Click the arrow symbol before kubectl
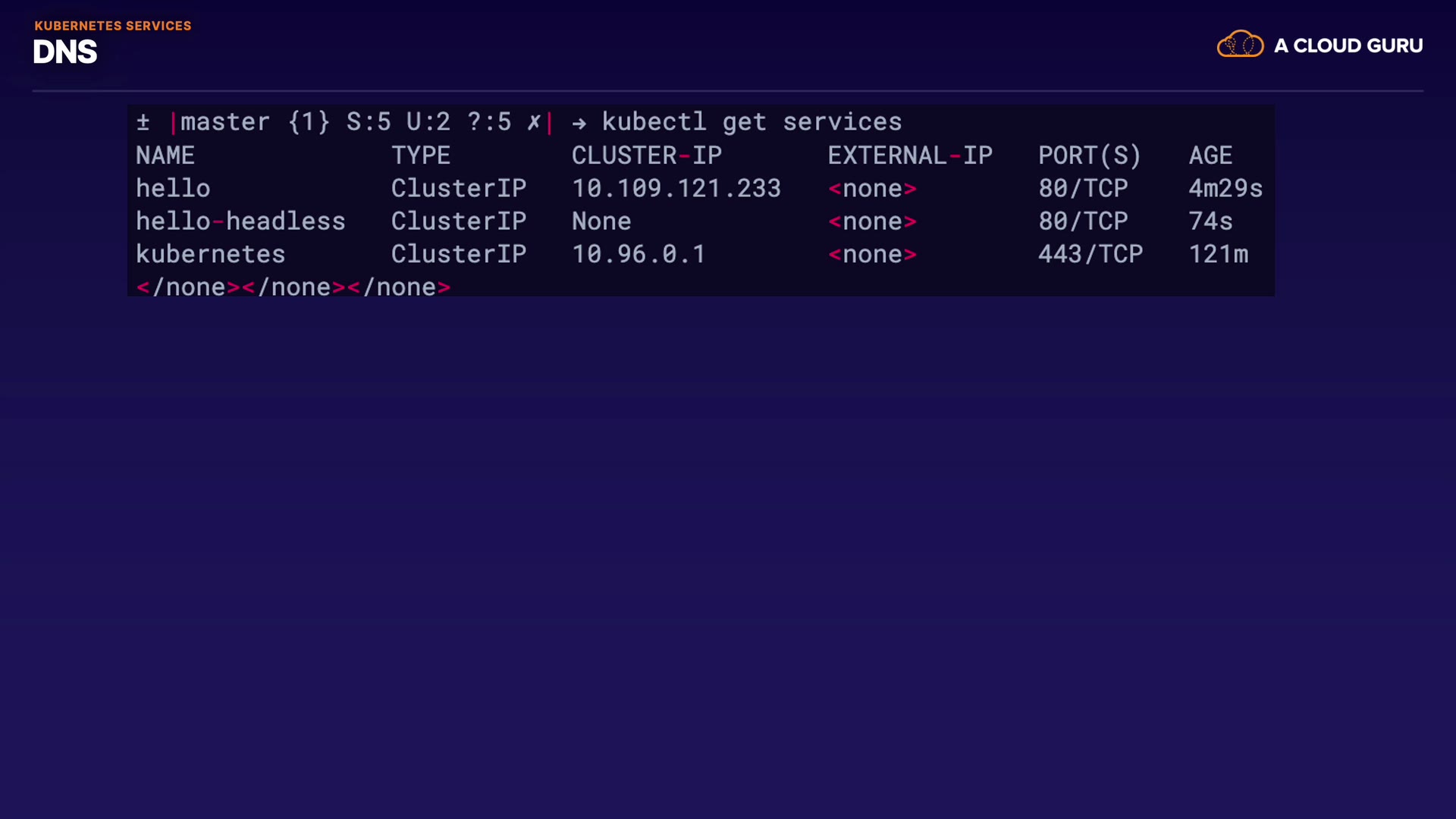Screen dimensions: 1456x819 tap(579, 123)
